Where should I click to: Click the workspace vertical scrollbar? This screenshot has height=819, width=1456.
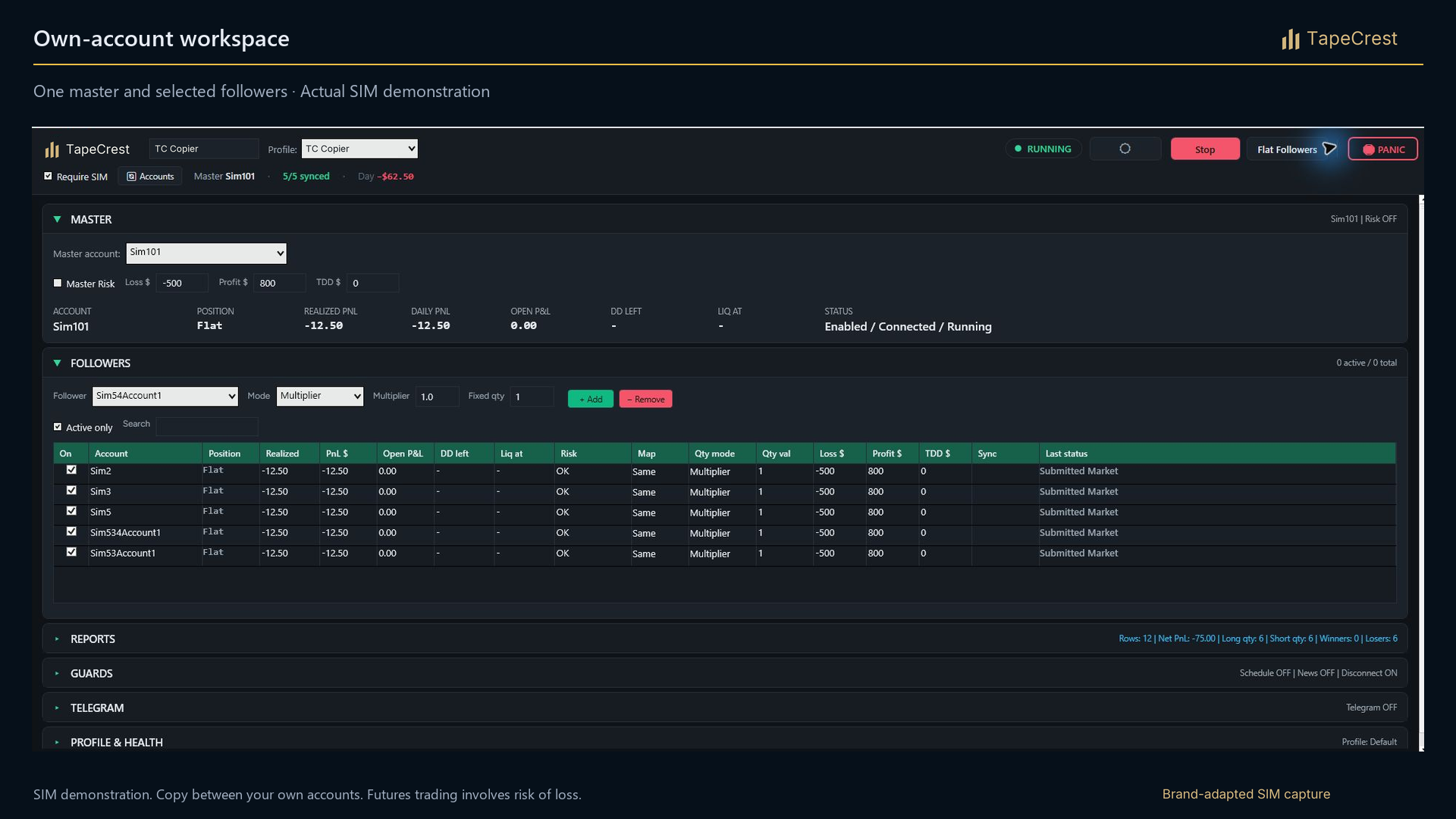[x=1422, y=472]
